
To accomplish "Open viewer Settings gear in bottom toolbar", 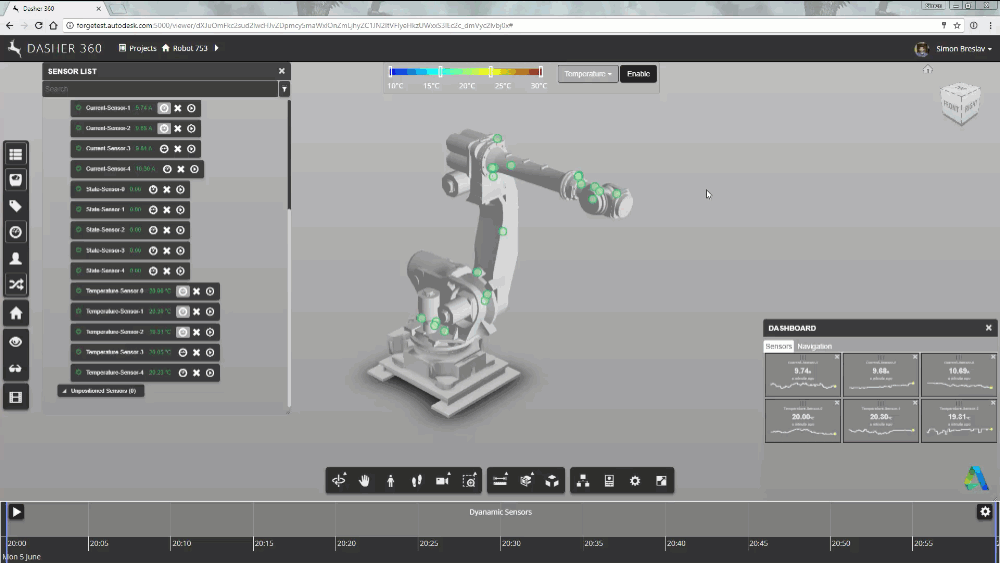I will click(634, 481).
